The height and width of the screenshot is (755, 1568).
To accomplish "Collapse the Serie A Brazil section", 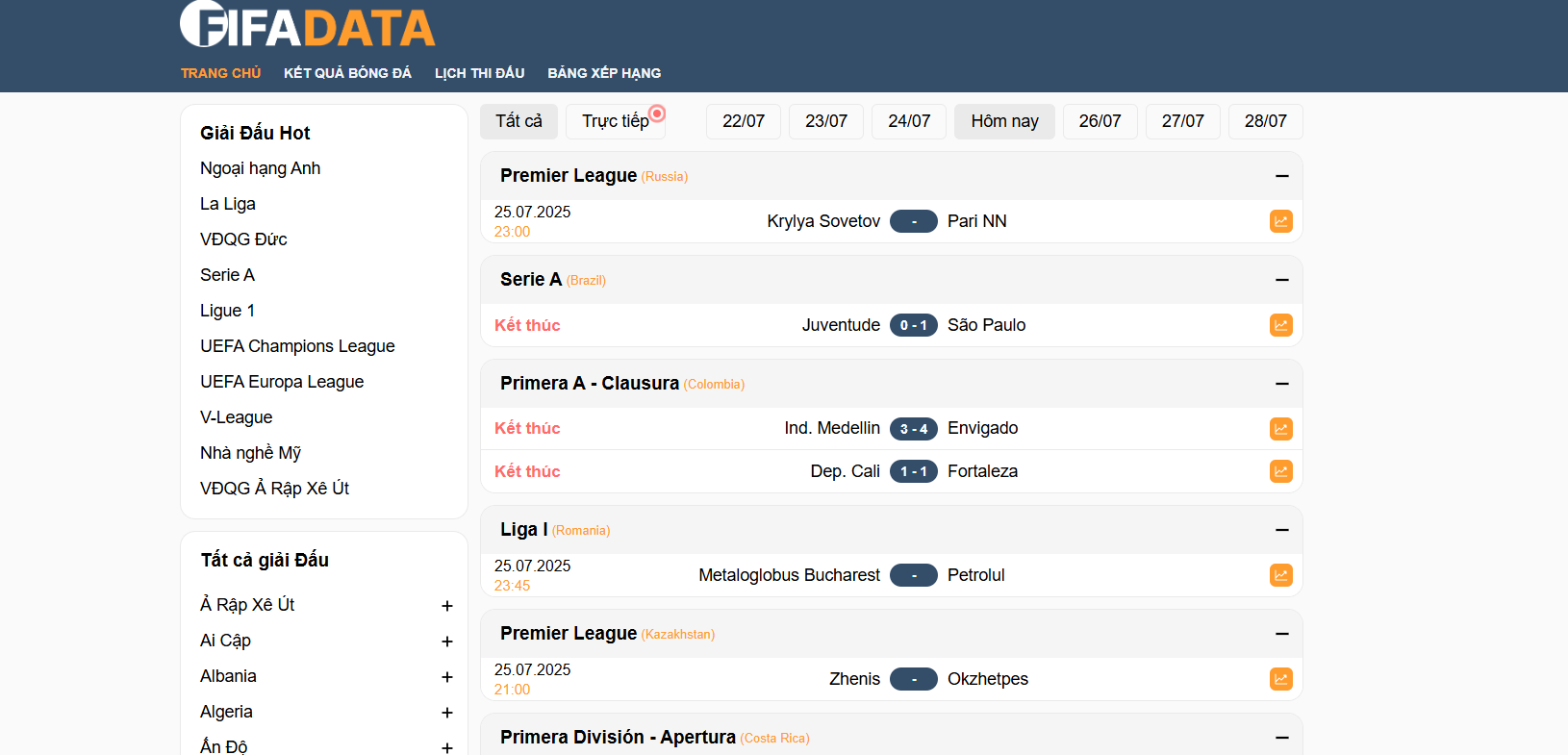I will [x=1281, y=280].
